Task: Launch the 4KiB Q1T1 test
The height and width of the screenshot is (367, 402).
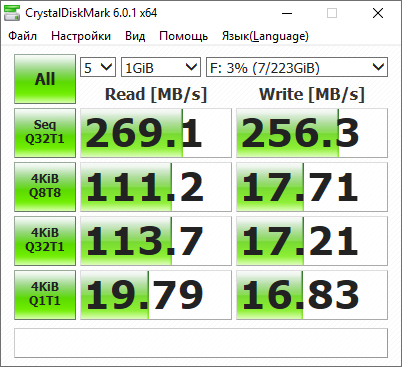Action: click(x=45, y=295)
